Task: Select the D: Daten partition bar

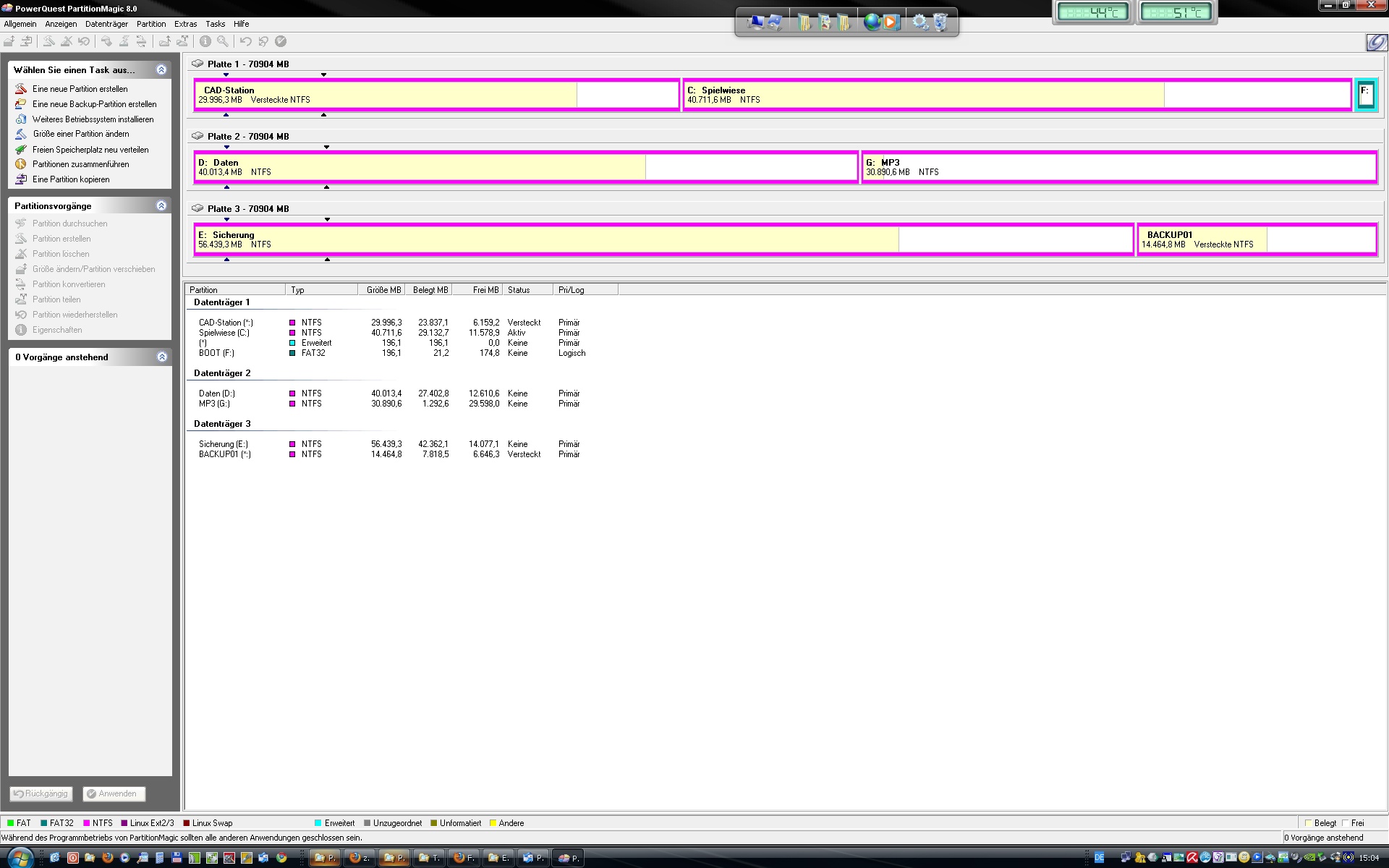Action: pos(526,167)
